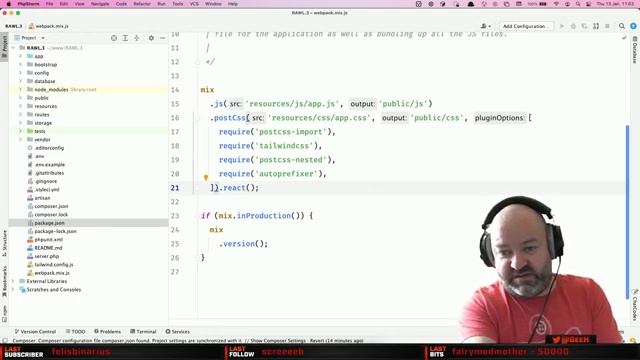
Task: Click the Run with Coverage icon
Action: pyautogui.click(x=584, y=26)
